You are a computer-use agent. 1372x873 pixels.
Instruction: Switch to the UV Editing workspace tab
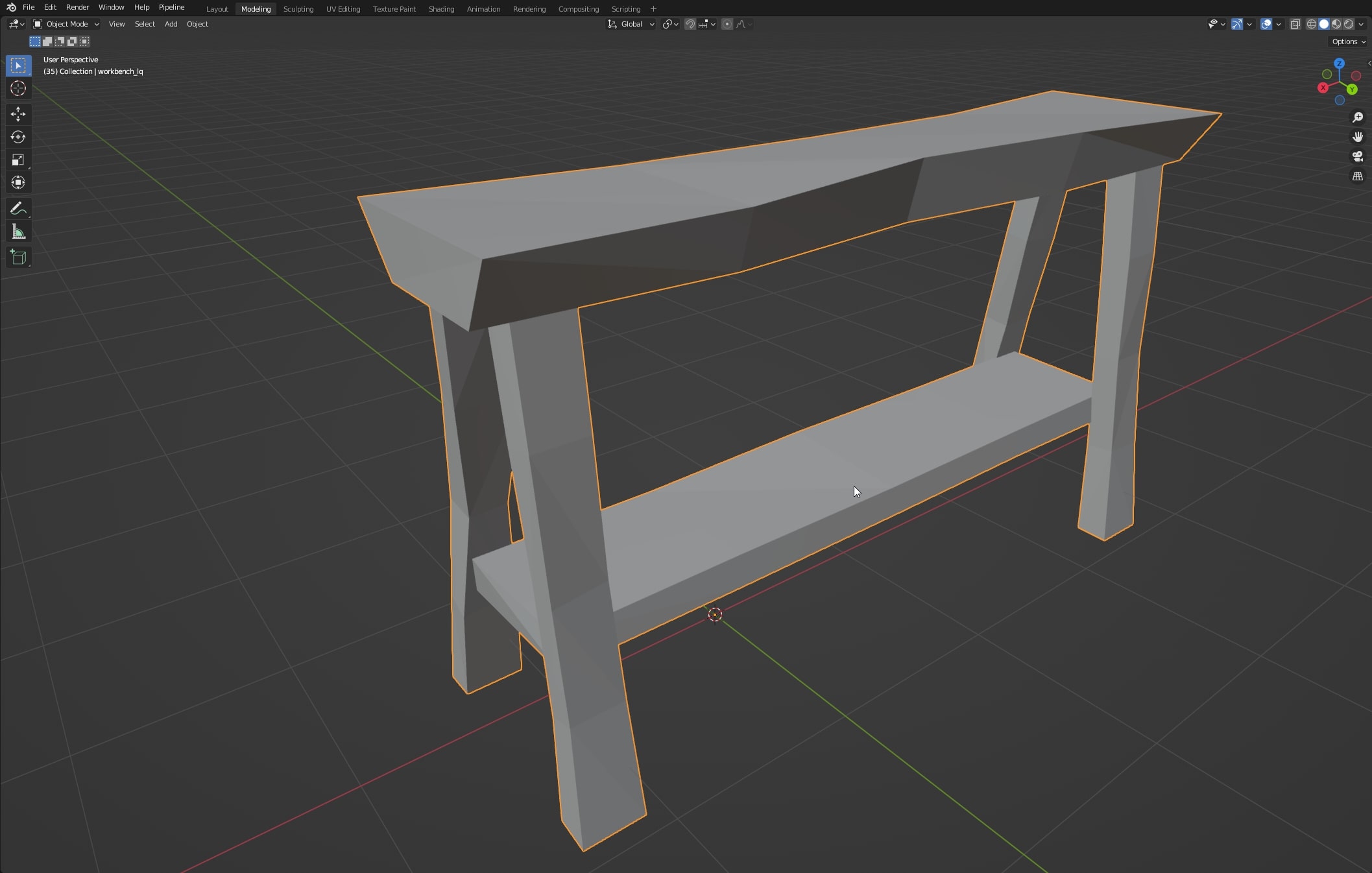coord(343,9)
